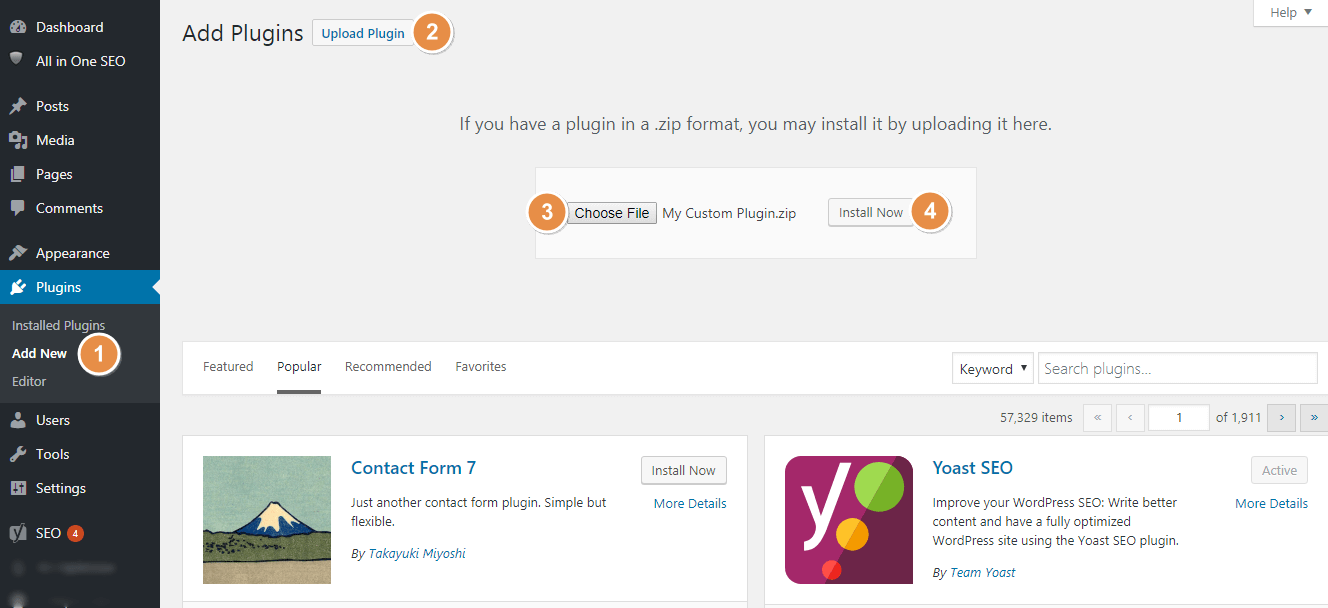
Task: Click the Yoast SEO sidebar icon
Action: pyautogui.click(x=17, y=533)
